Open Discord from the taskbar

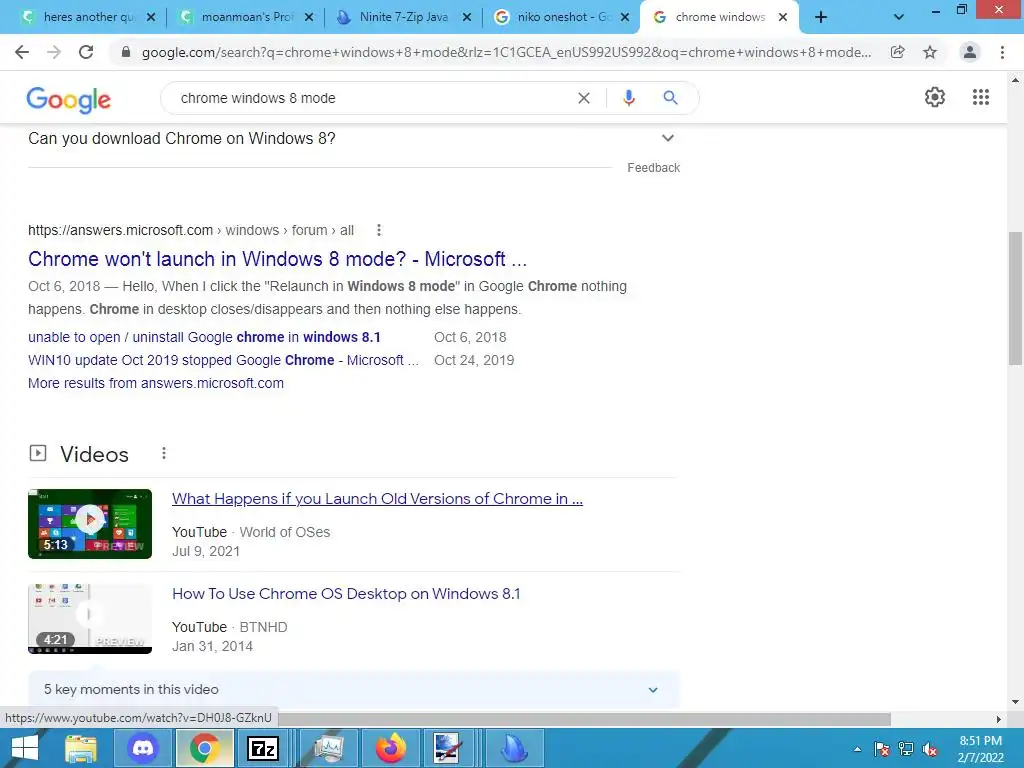pos(143,748)
